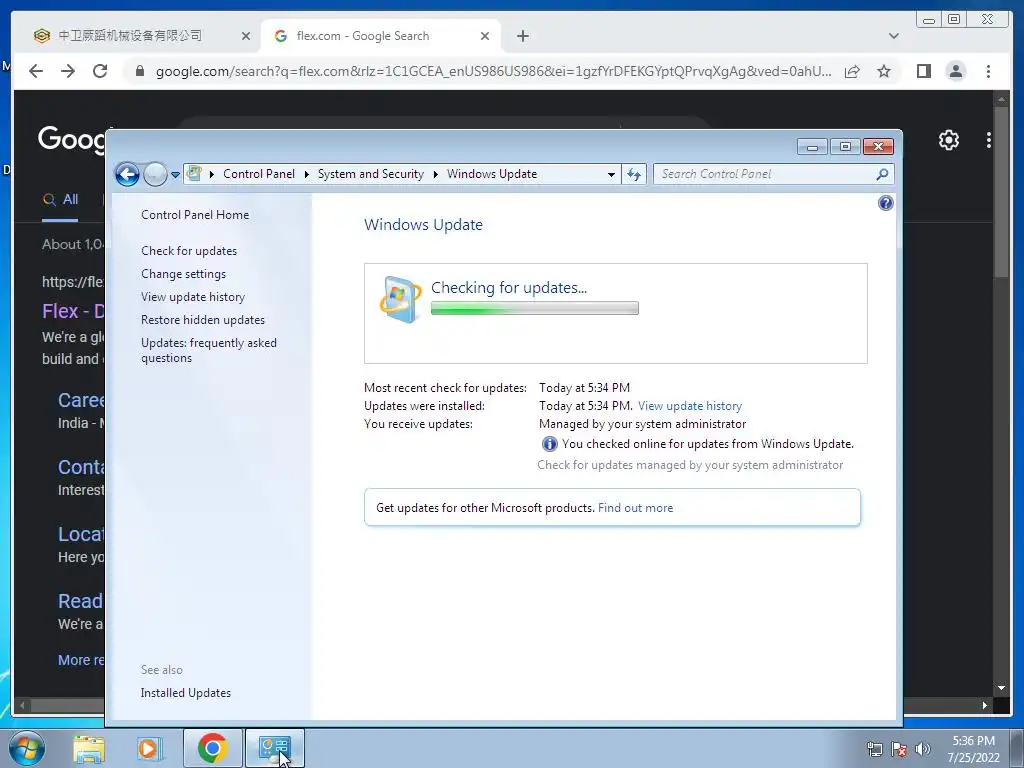Open Windows Update help icon
Viewport: 1024px width, 768px height.
click(886, 203)
